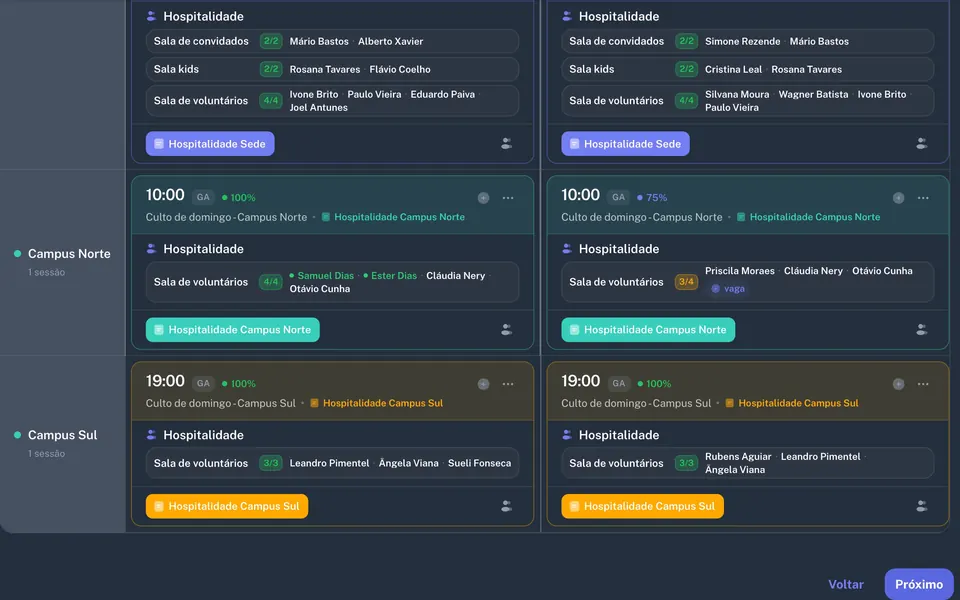Click the plus icon in the 75% Campus Norte card
The width and height of the screenshot is (960, 600).
point(898,198)
